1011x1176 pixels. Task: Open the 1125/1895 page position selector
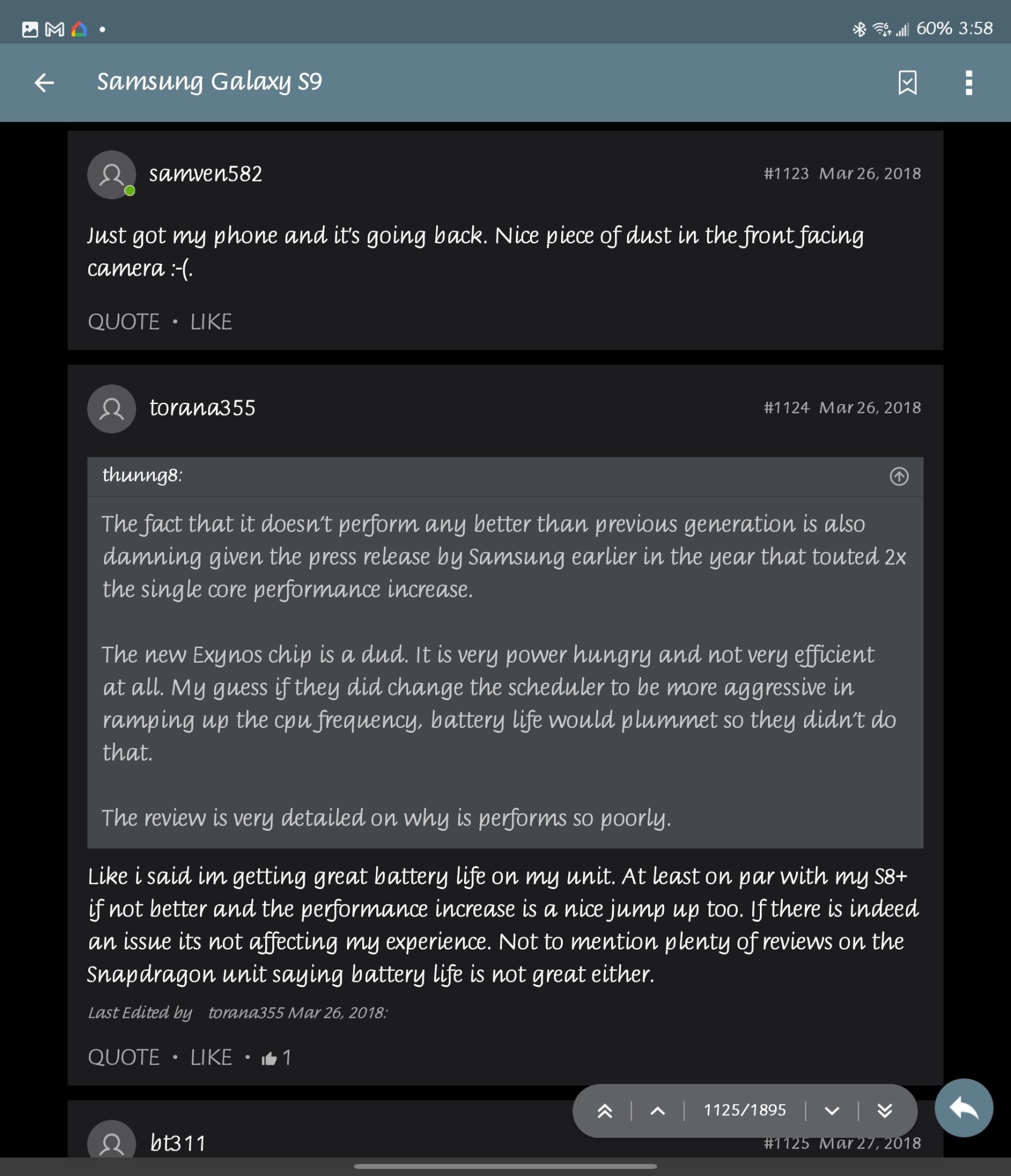point(744,1111)
